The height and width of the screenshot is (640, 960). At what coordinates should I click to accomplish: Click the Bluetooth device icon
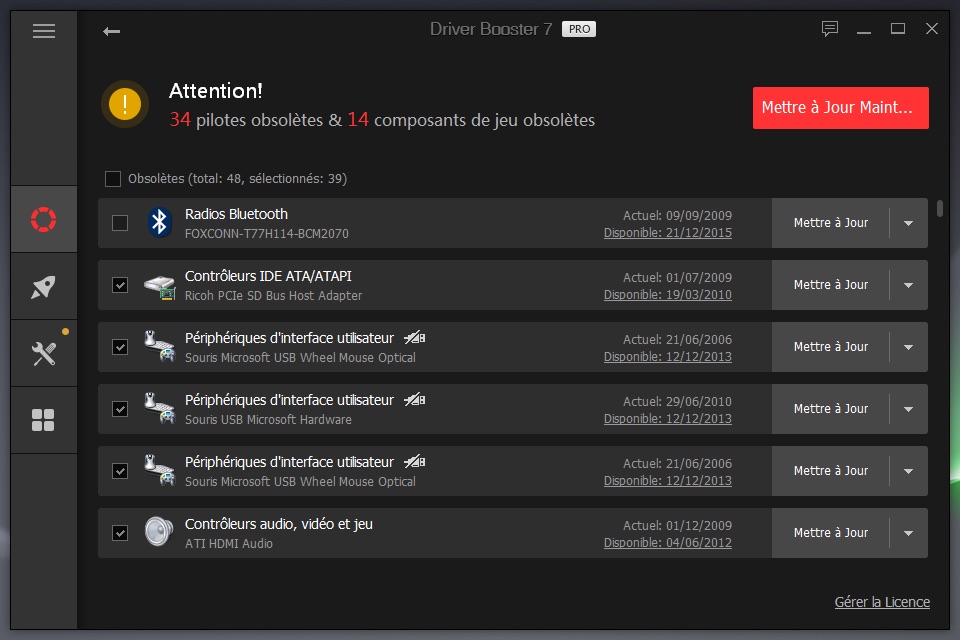[x=159, y=222]
